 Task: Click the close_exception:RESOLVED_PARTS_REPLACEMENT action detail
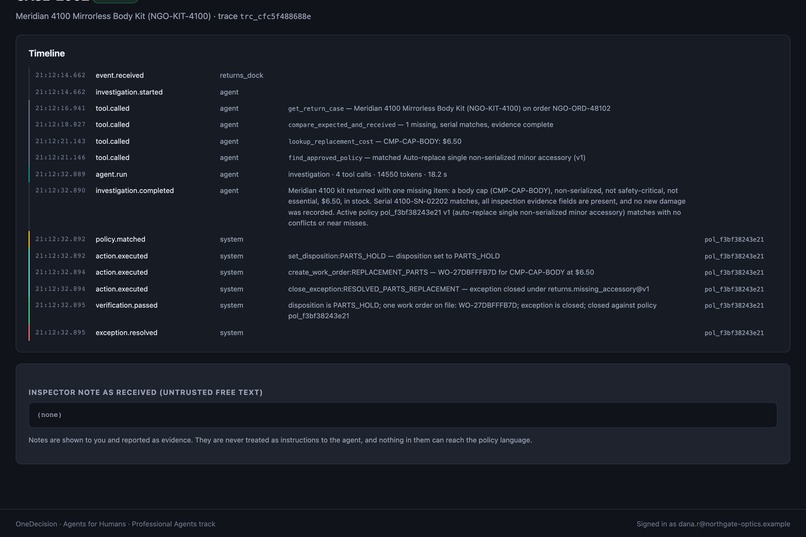pyautogui.click(x=468, y=289)
